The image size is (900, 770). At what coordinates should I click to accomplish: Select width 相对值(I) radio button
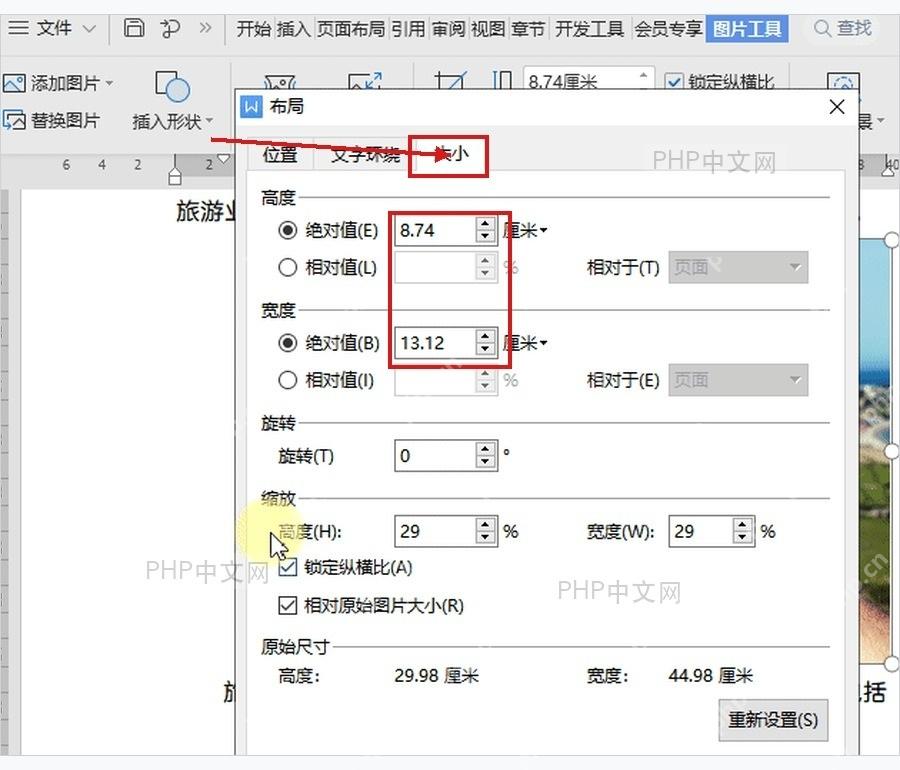click(288, 380)
